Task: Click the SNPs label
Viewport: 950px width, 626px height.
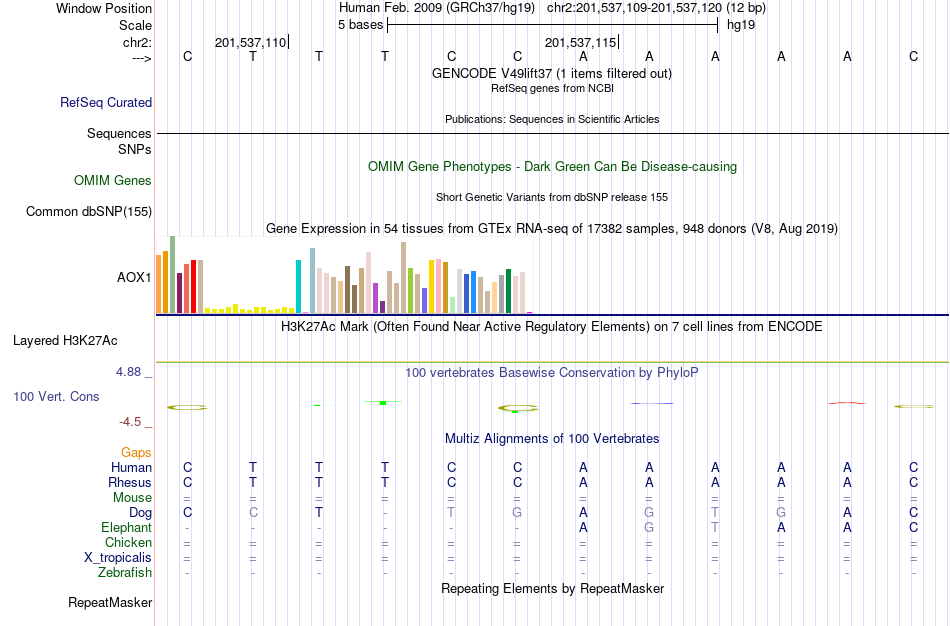Action: click(135, 149)
